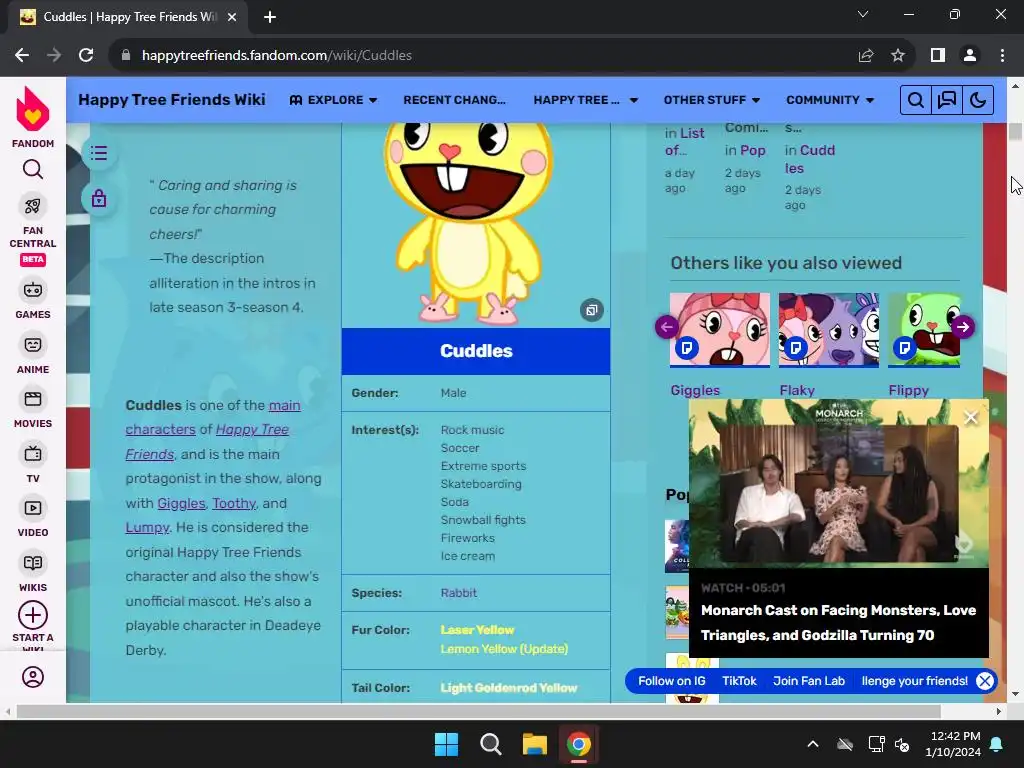Open the wiki Discuss chat icon
1024x768 pixels.
tap(946, 100)
